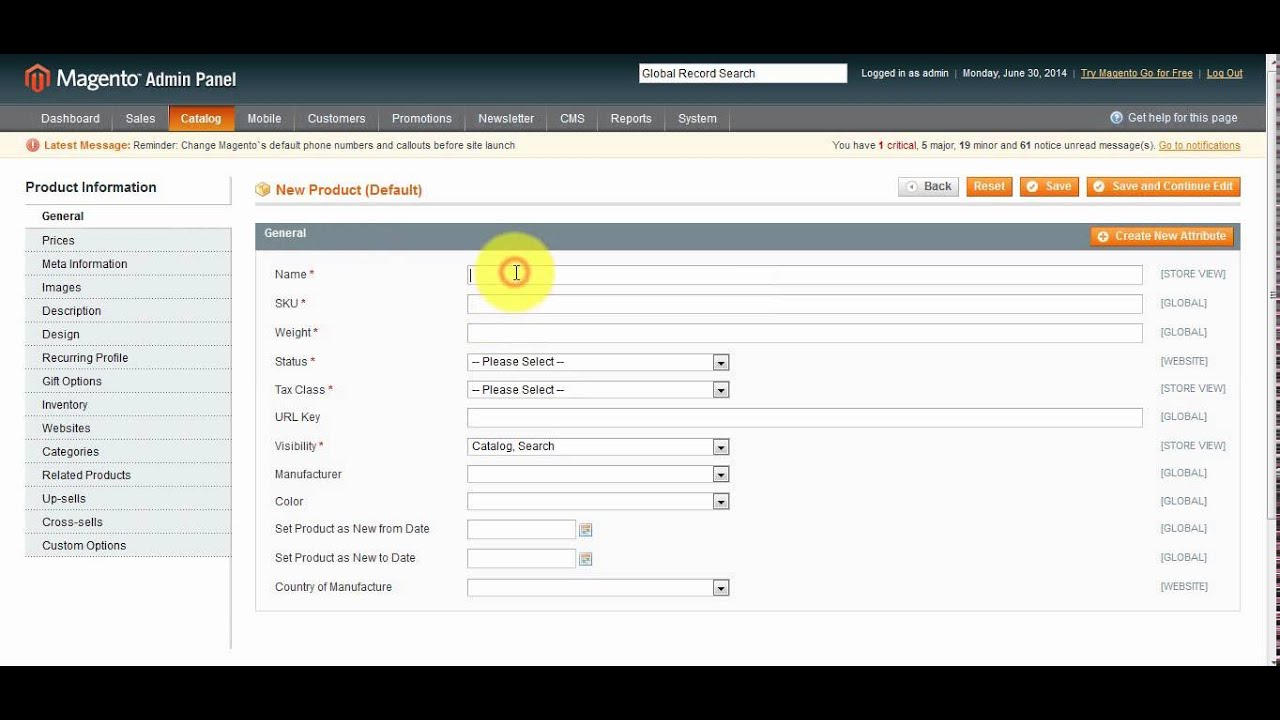1280x720 pixels.
Task: Select the Prices tab
Action: pyautogui.click(x=128, y=240)
